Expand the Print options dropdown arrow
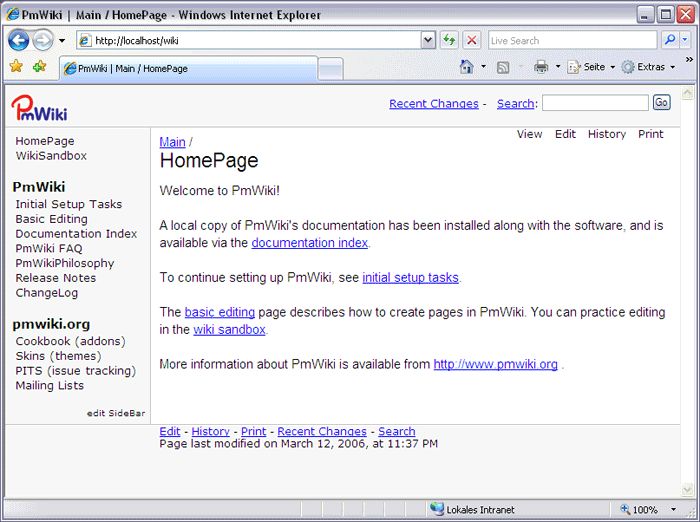Screen dimensions: 700x522 pos(558,67)
